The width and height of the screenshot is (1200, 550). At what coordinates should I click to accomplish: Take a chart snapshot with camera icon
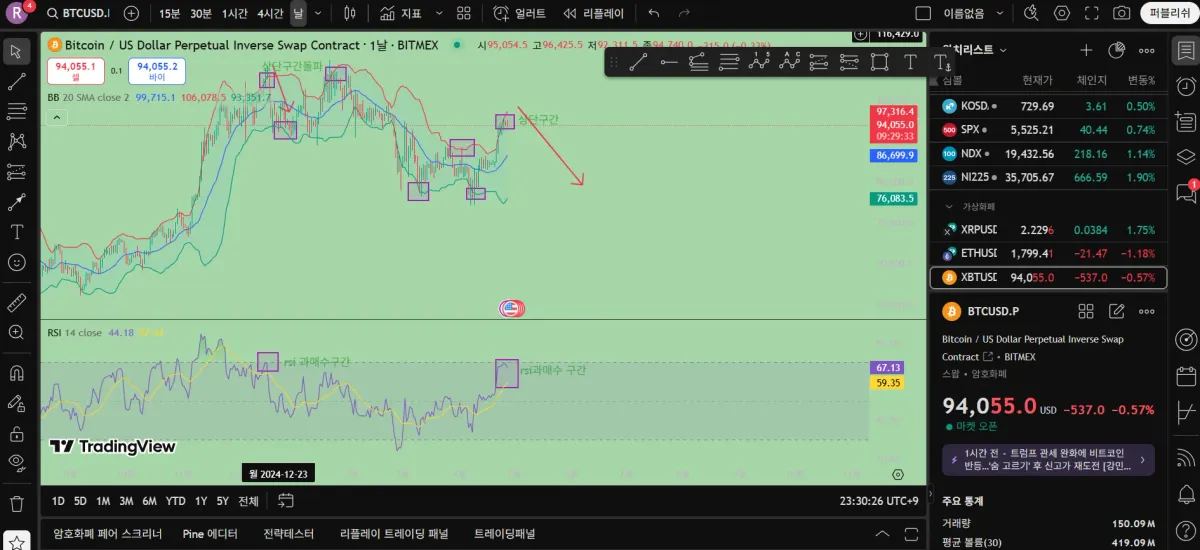(1122, 13)
